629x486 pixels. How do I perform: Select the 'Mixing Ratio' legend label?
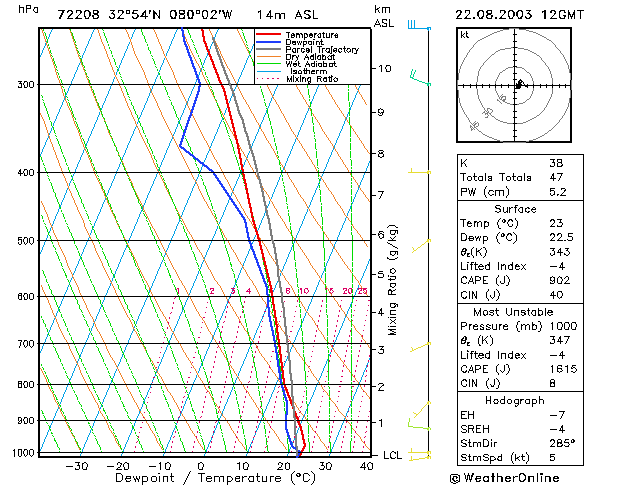point(312,79)
